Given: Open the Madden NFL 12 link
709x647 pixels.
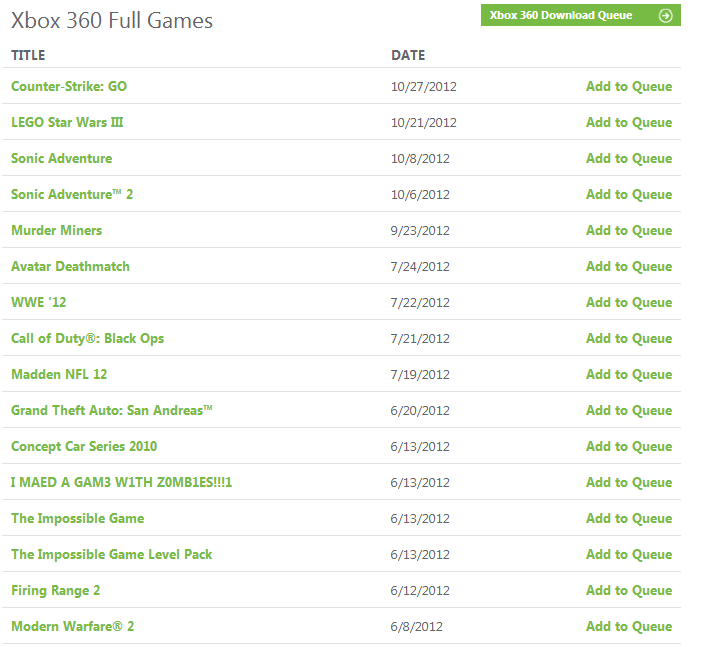Looking at the screenshot, I should tap(59, 374).
